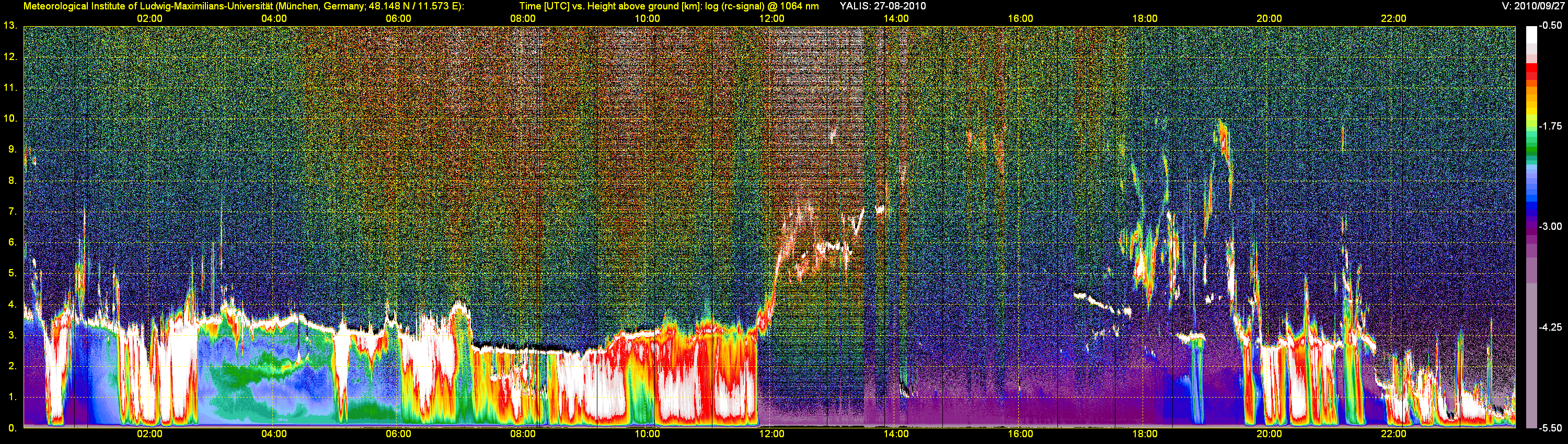Click the '3.' height axis label
The width and height of the screenshot is (1568, 444).
pyautogui.click(x=12, y=335)
